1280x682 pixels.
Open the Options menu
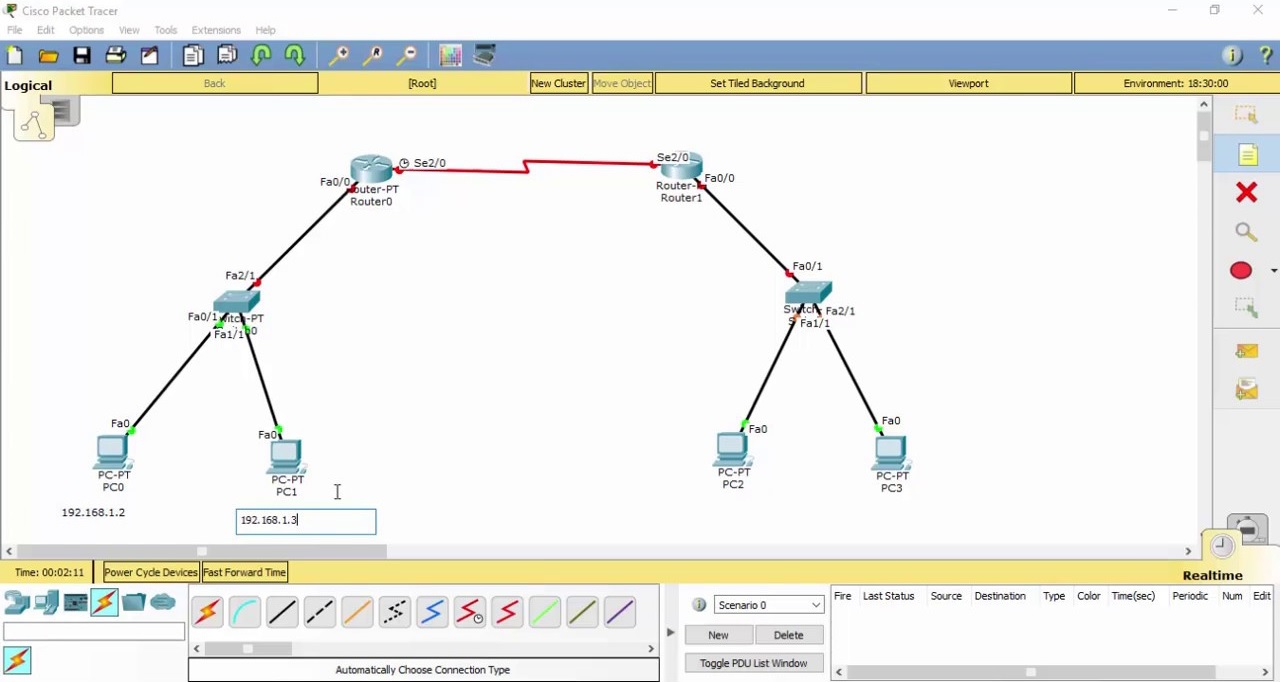click(85, 29)
